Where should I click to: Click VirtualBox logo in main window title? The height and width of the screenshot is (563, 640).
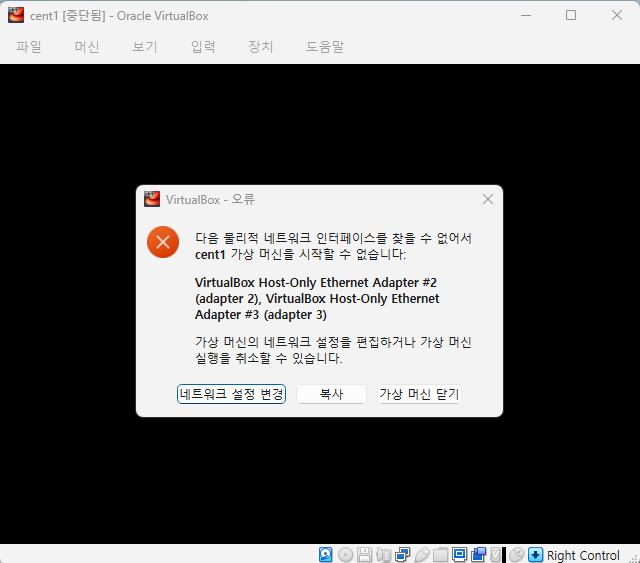[16, 16]
